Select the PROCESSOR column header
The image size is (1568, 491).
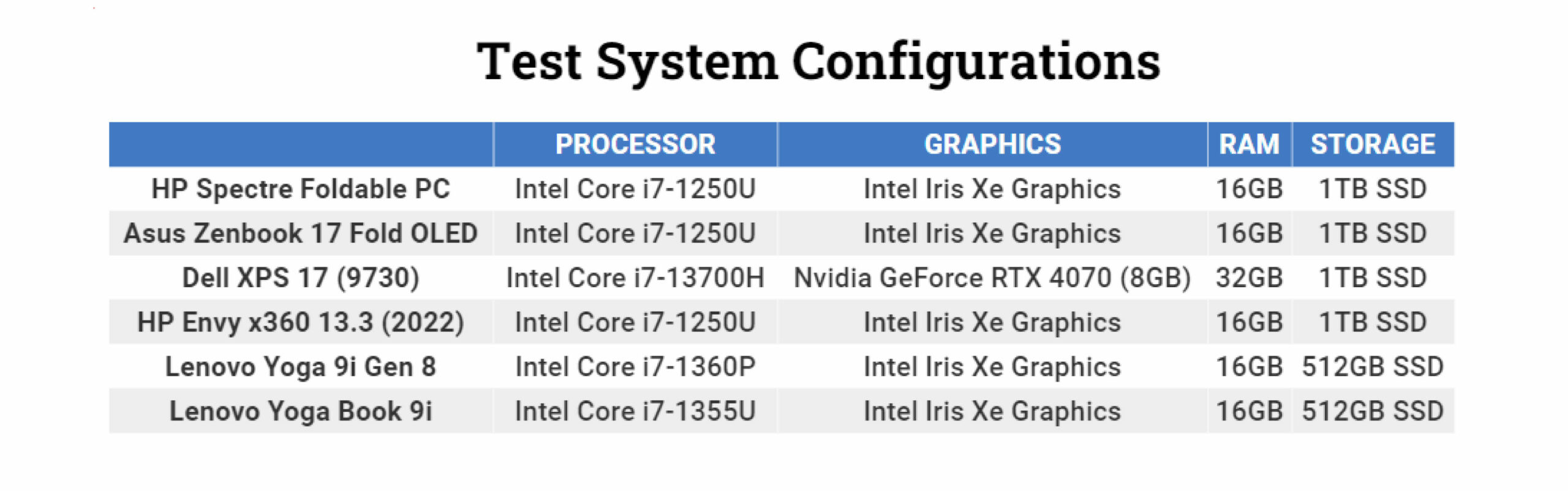pos(635,144)
